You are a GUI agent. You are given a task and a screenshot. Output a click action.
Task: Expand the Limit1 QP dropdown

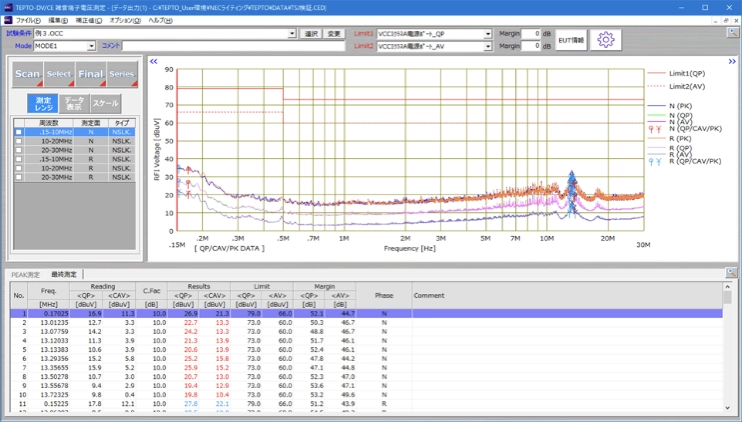click(488, 34)
